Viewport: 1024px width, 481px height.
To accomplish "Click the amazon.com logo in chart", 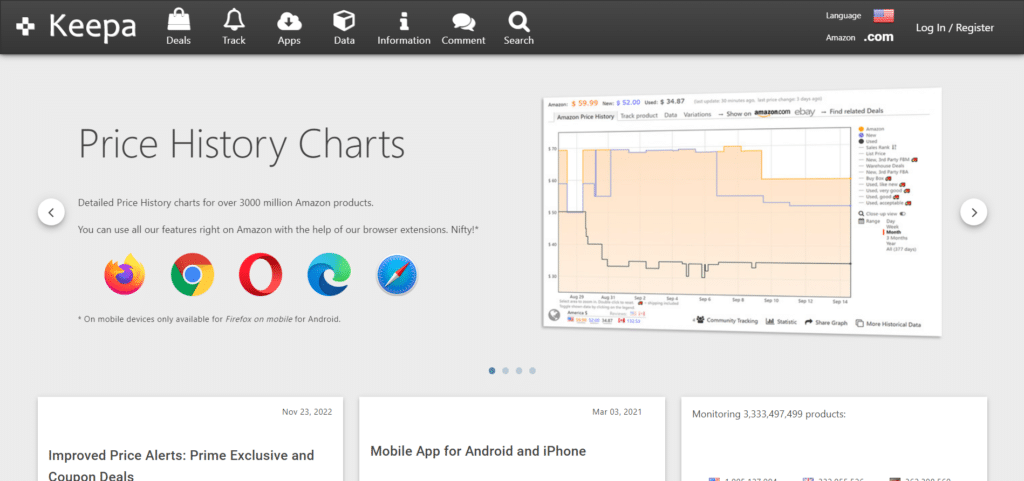I will pos(772,113).
